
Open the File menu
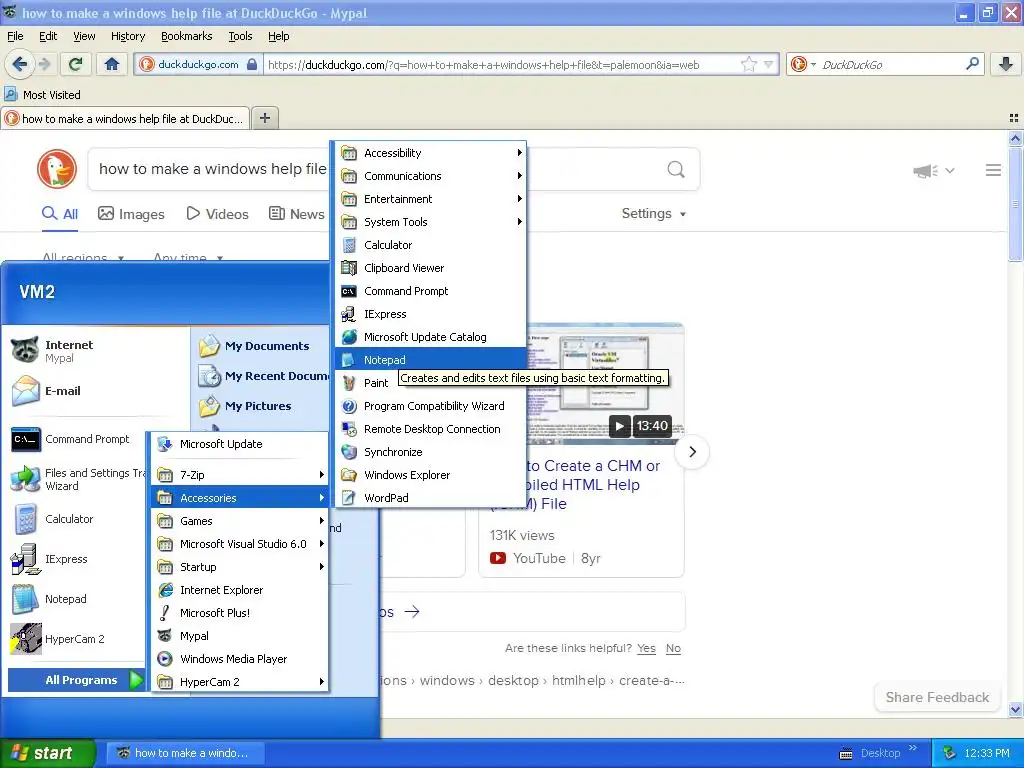(15, 36)
